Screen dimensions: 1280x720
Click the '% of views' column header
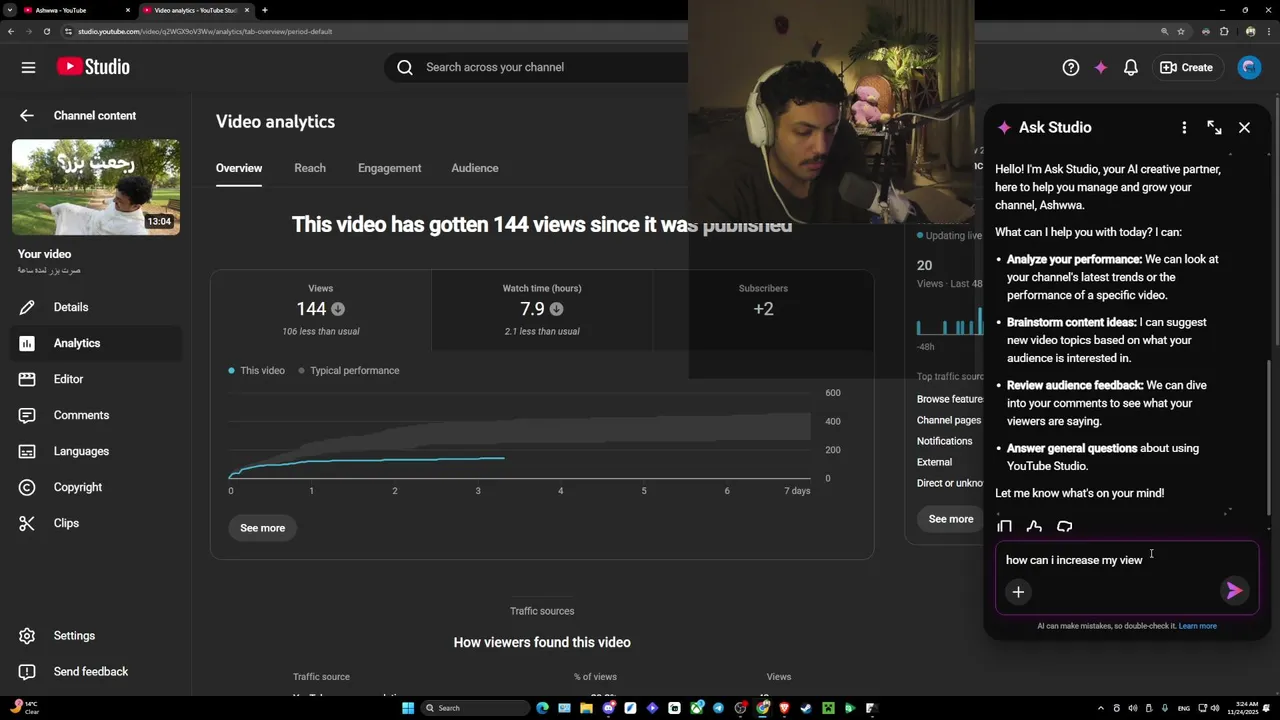(595, 677)
